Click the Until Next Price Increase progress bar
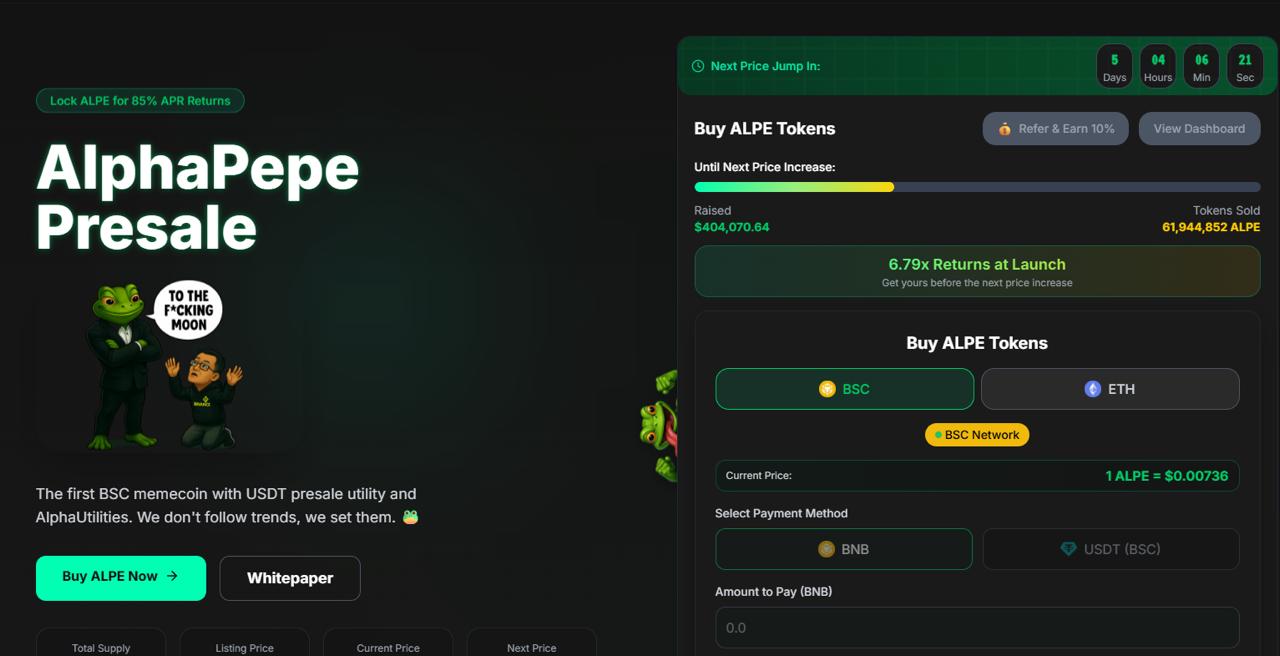 coord(977,187)
